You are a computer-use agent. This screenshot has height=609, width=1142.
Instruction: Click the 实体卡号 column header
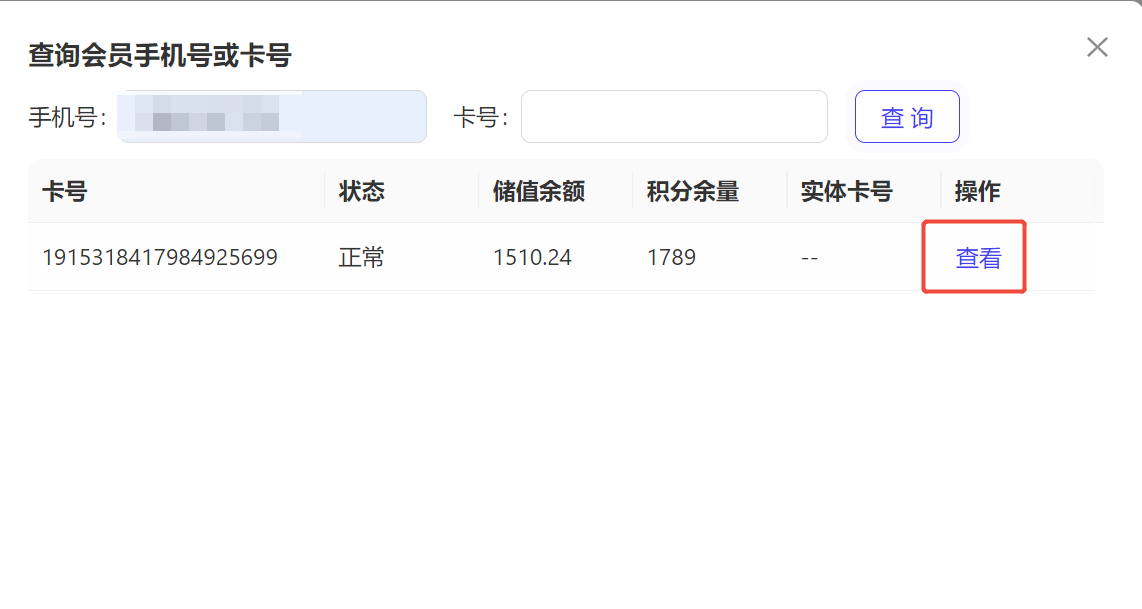(x=846, y=192)
